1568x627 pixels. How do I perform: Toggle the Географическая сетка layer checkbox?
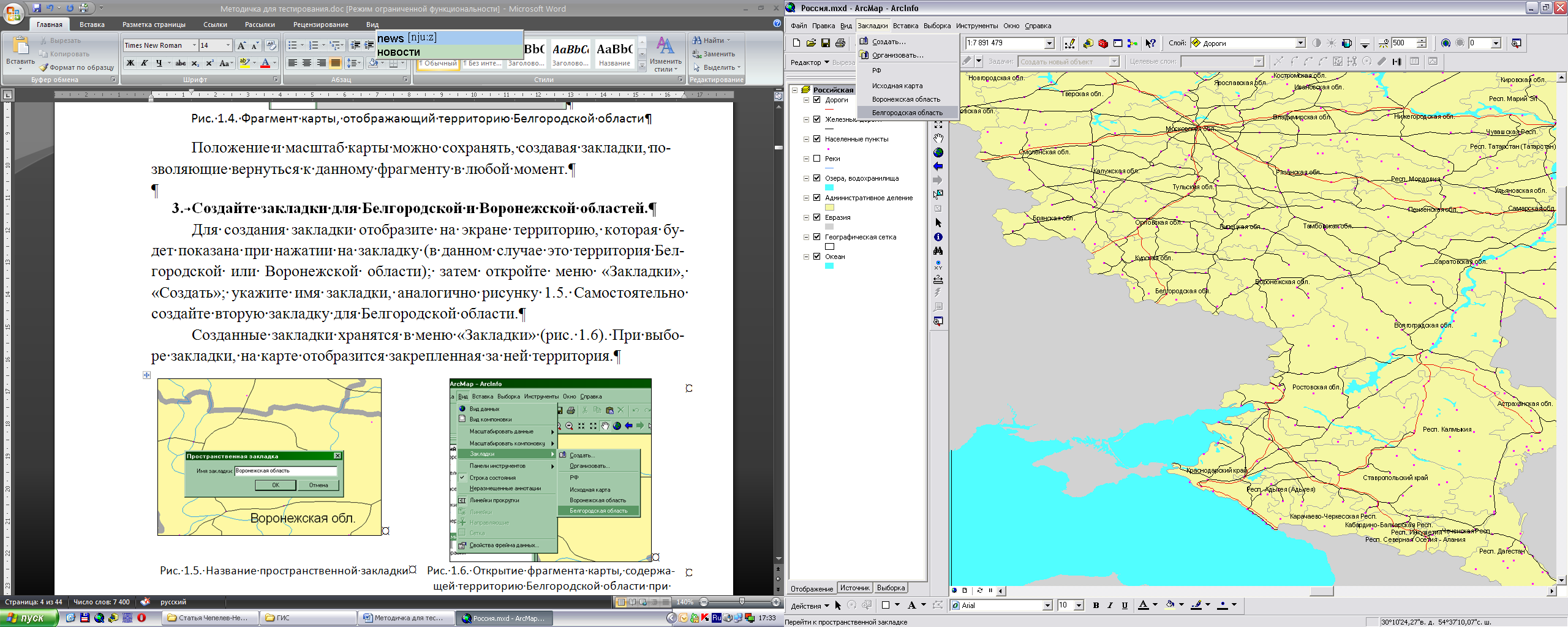(816, 237)
